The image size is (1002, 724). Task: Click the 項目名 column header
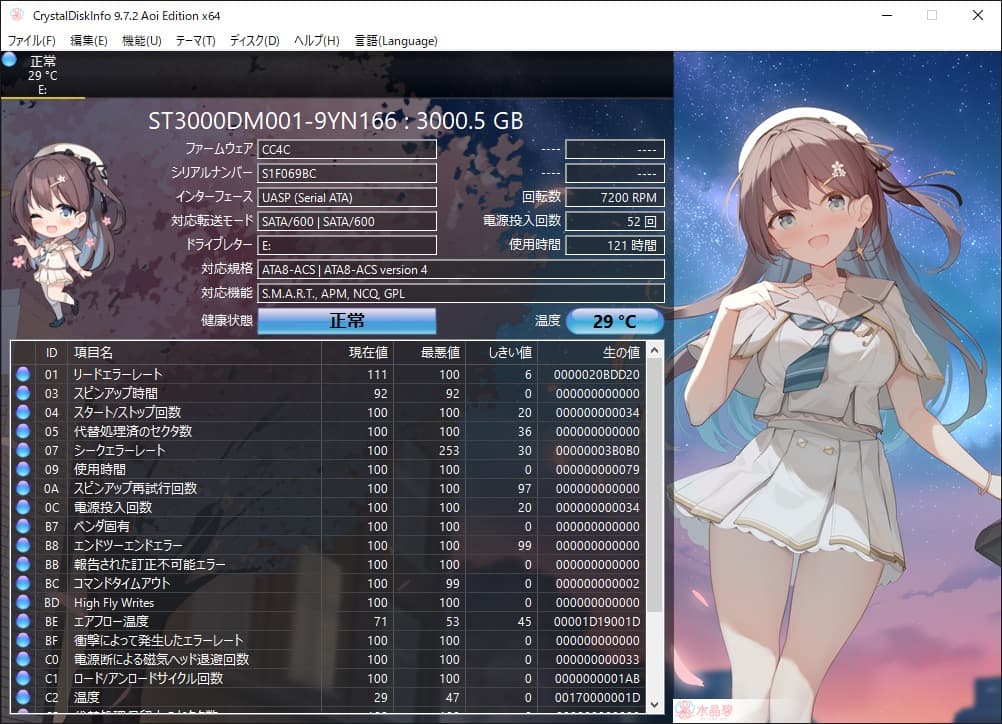(x=194, y=353)
